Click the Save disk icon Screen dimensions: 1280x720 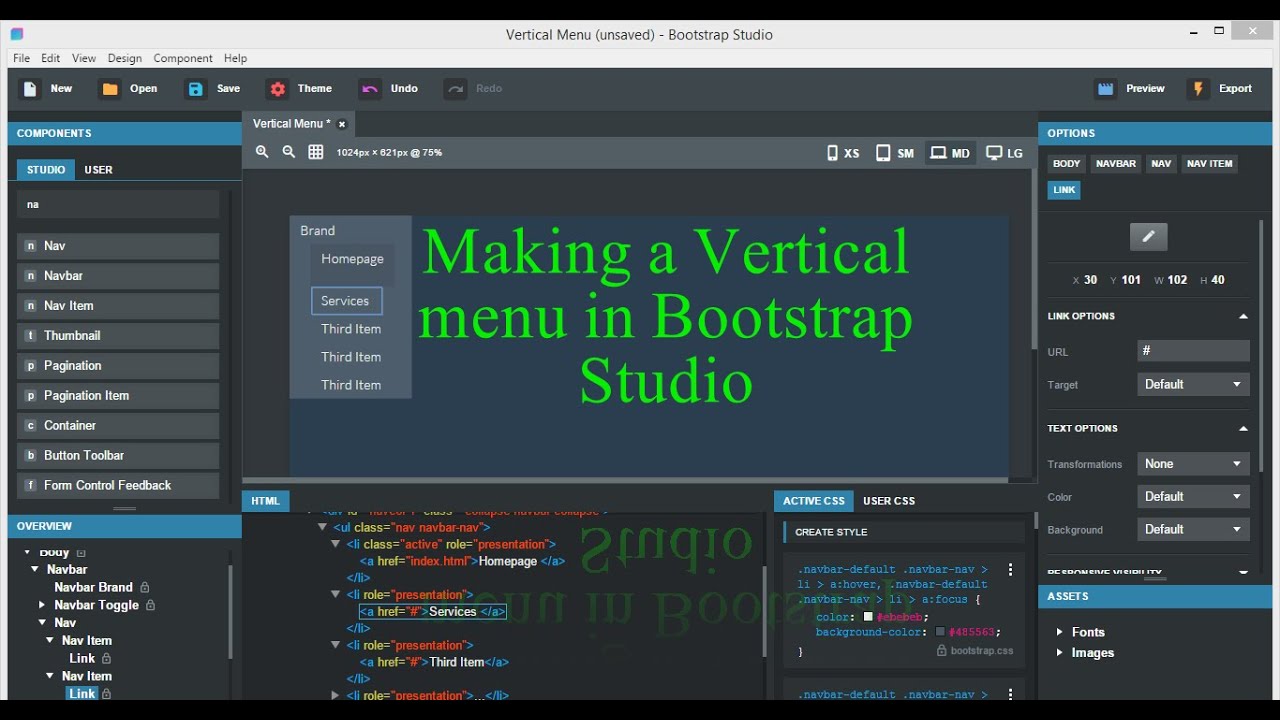pyautogui.click(x=196, y=89)
